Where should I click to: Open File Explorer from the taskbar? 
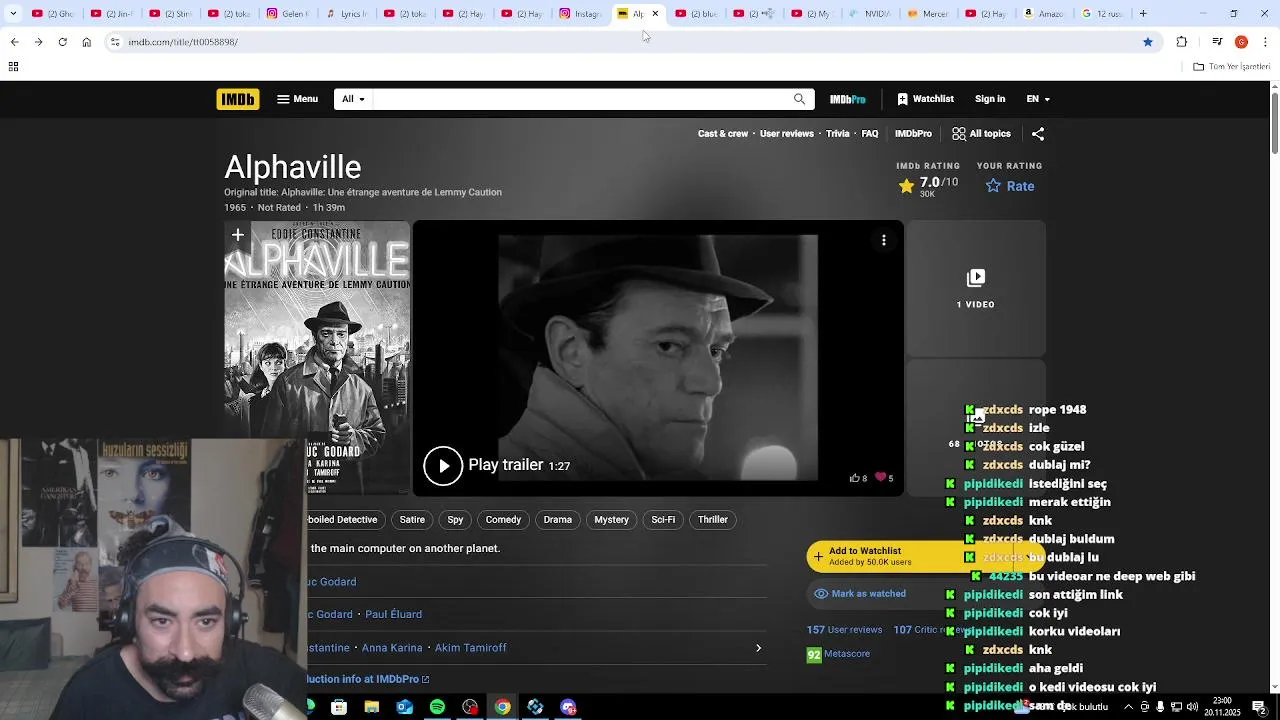[x=371, y=707]
